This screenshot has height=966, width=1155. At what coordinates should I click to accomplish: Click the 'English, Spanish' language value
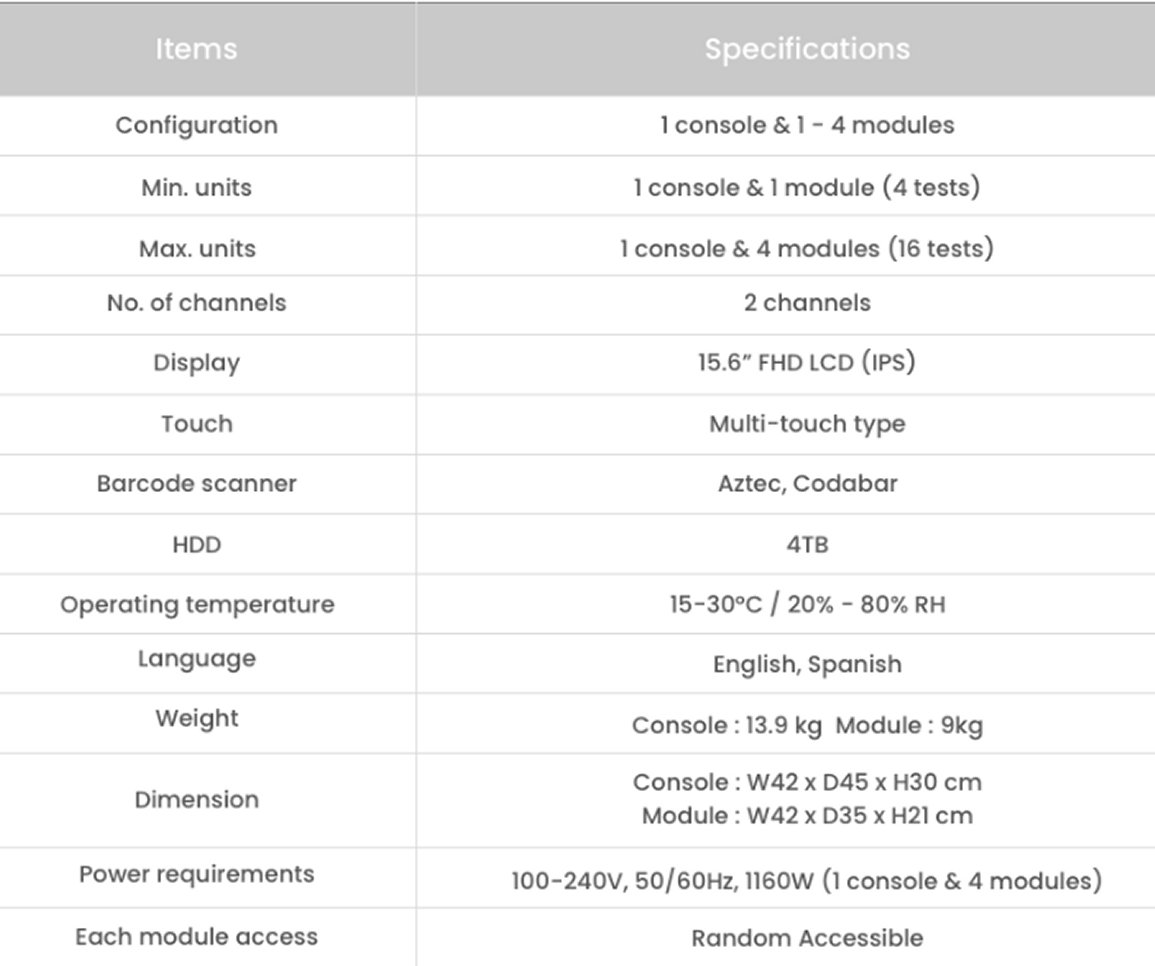tap(807, 664)
